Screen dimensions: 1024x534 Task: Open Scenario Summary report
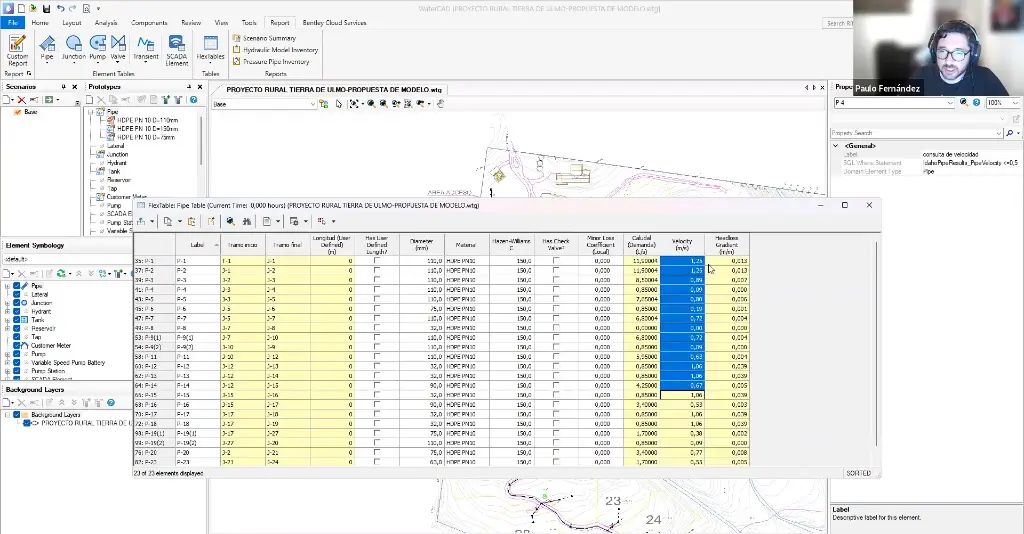point(264,38)
